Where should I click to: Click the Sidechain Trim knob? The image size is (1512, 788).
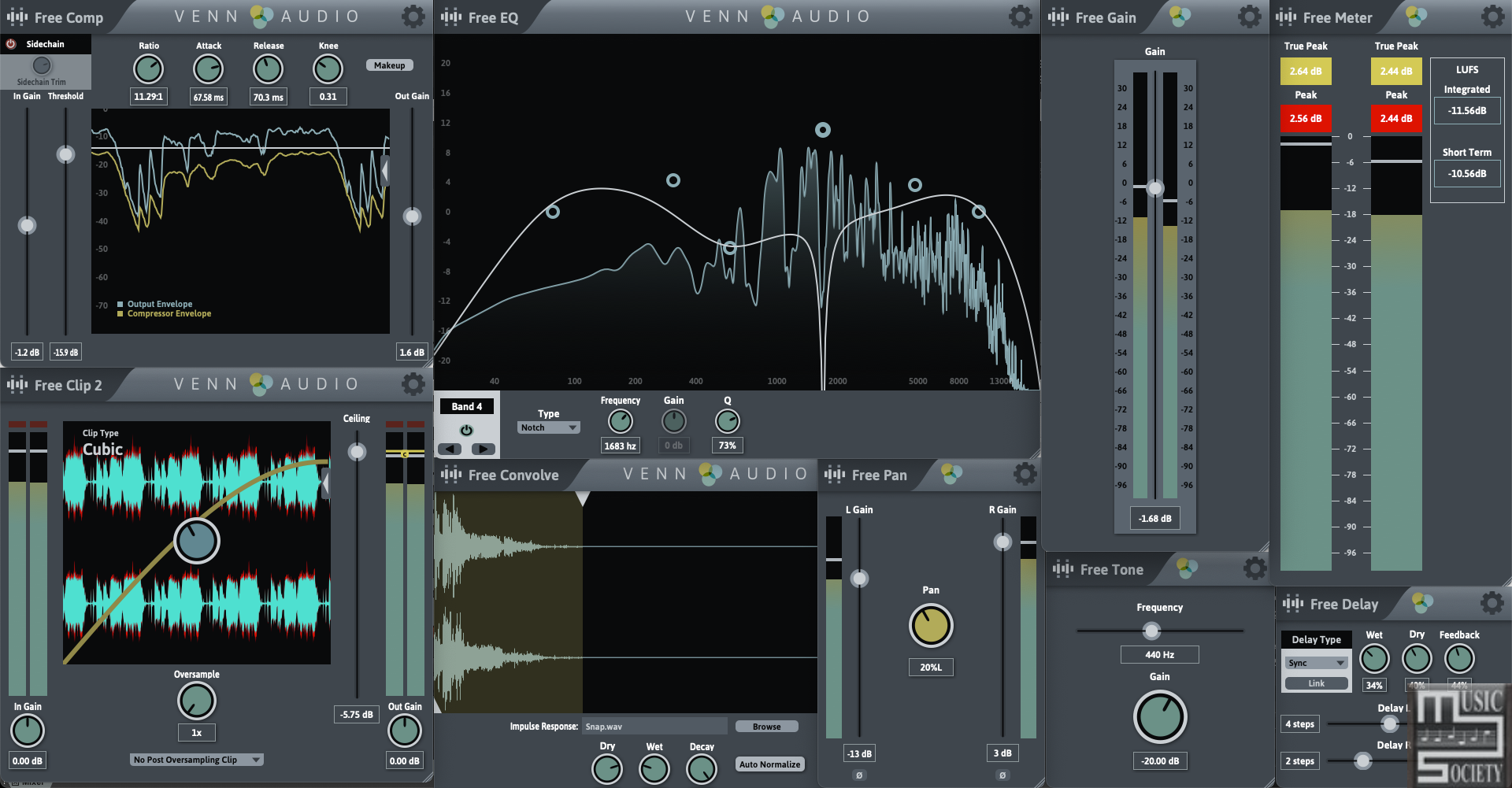click(42, 65)
